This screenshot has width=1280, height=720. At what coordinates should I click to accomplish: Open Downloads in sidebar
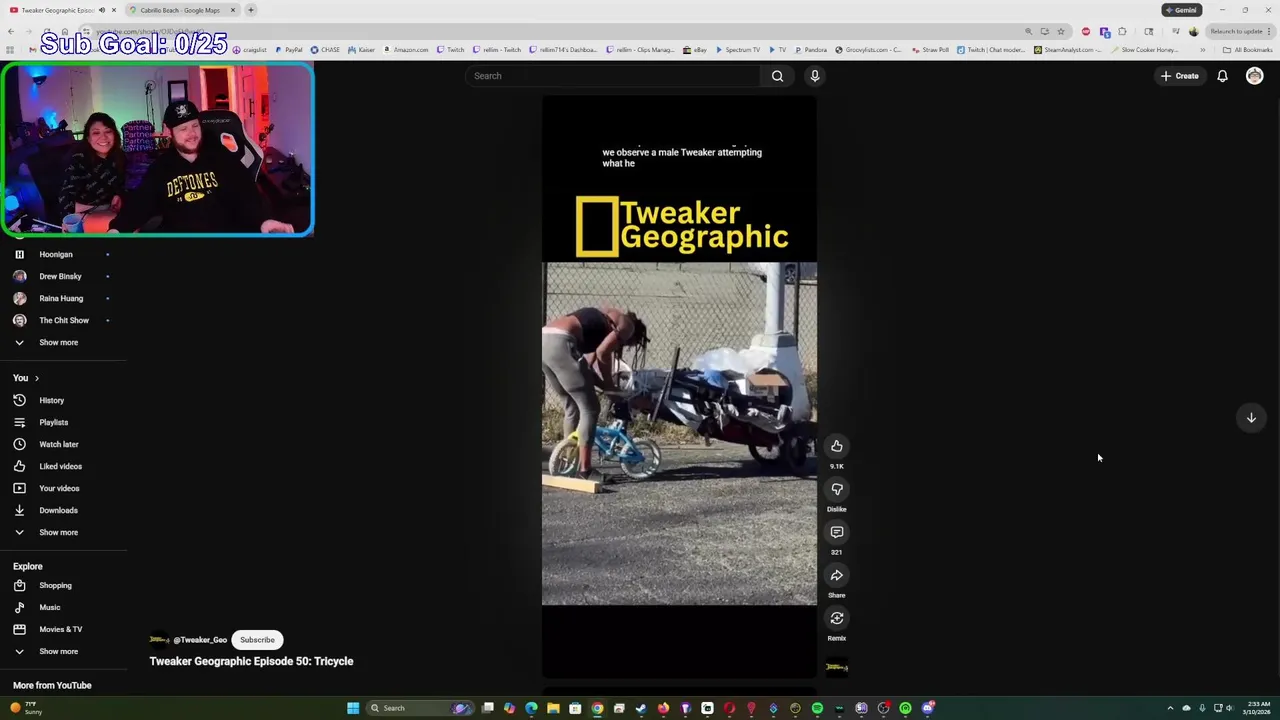[58, 510]
